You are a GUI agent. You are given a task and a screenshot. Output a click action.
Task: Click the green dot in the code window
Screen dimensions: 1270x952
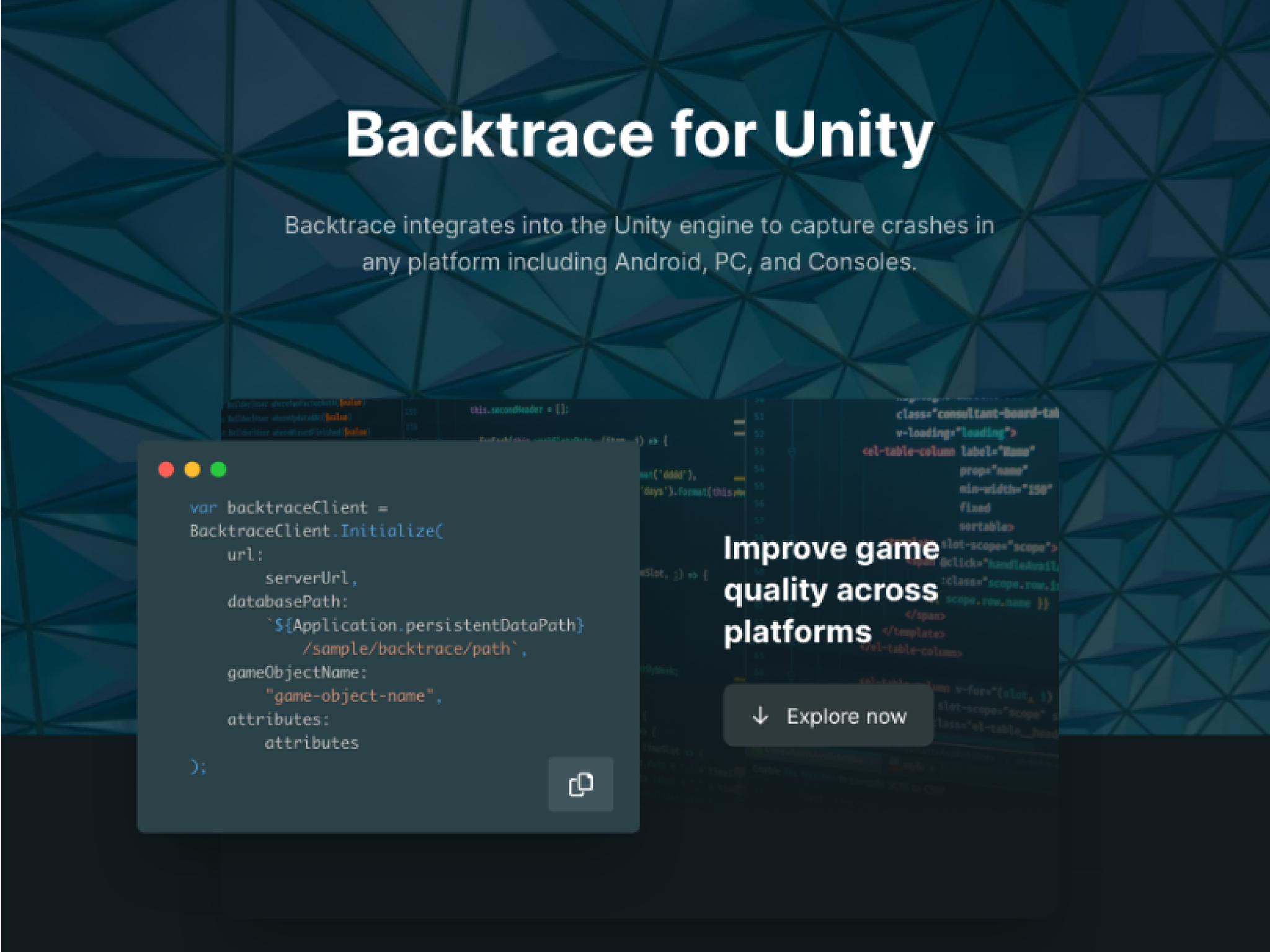pyautogui.click(x=218, y=469)
